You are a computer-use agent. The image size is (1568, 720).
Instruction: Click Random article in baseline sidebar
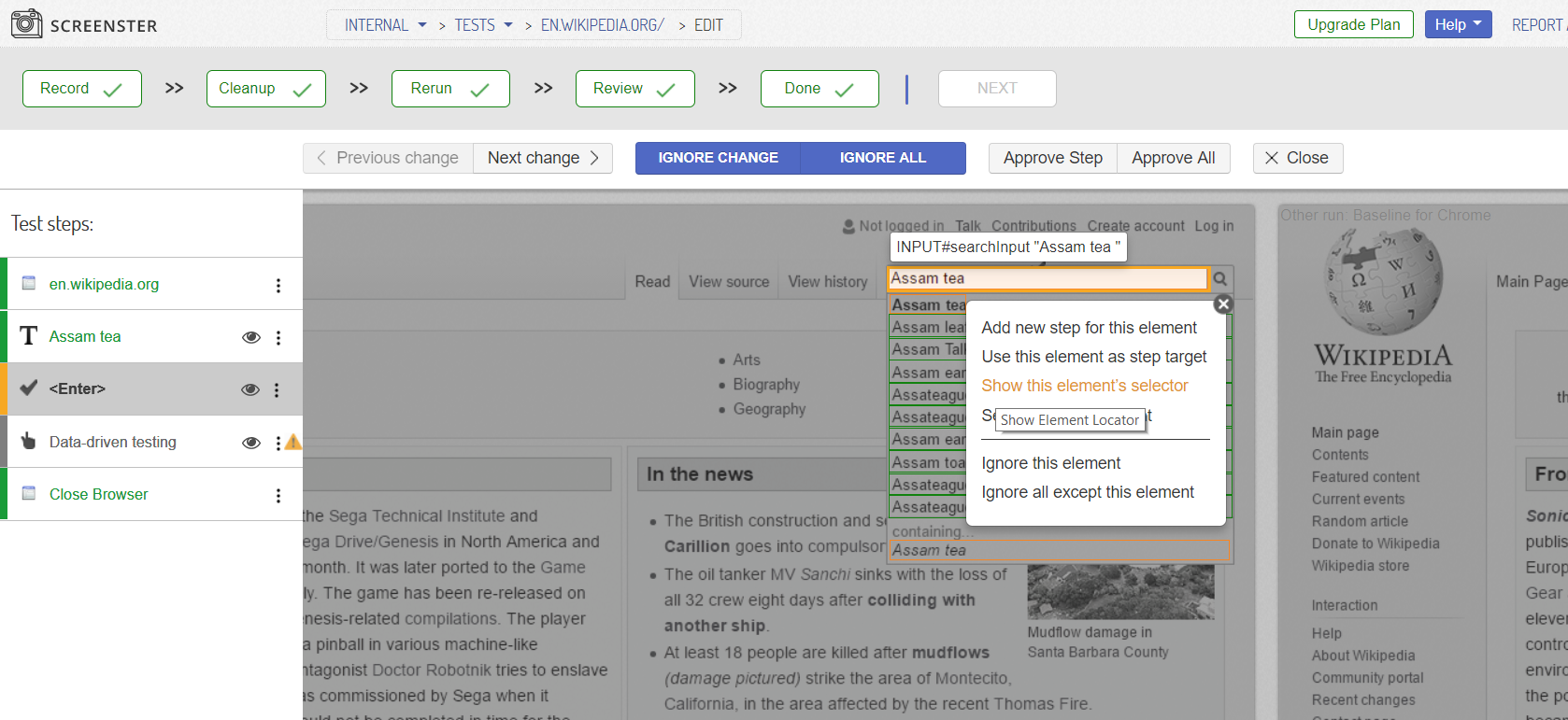[x=1360, y=521]
